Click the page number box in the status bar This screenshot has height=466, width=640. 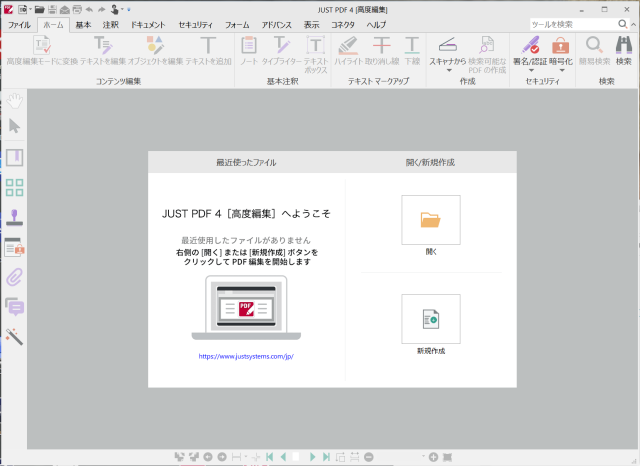(x=297, y=457)
